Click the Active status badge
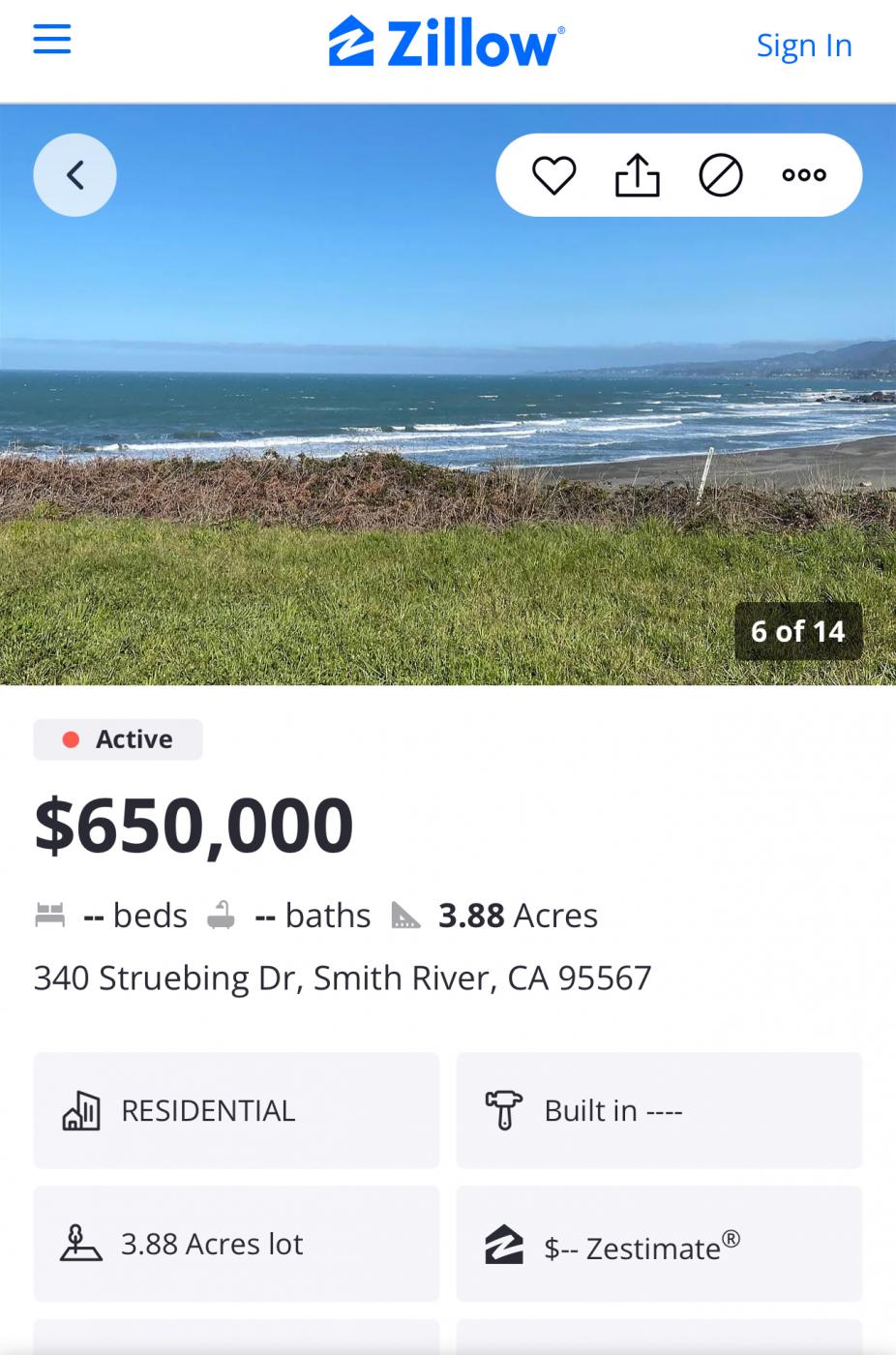The image size is (896, 1355). click(118, 739)
